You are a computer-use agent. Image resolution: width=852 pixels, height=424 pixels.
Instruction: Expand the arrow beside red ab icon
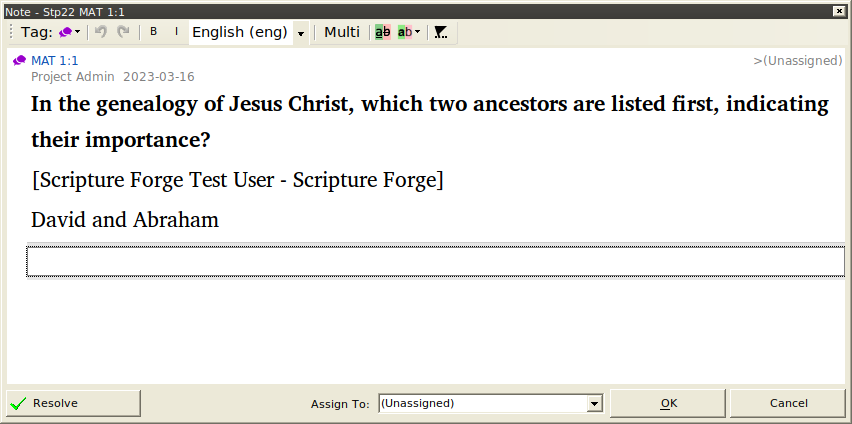(x=417, y=32)
